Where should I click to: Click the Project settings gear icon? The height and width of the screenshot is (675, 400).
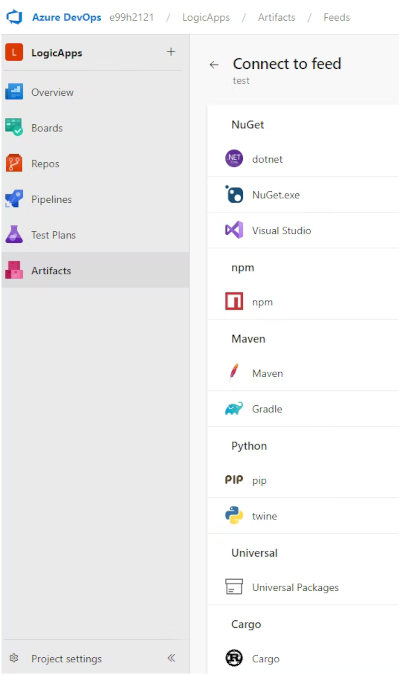point(14,658)
